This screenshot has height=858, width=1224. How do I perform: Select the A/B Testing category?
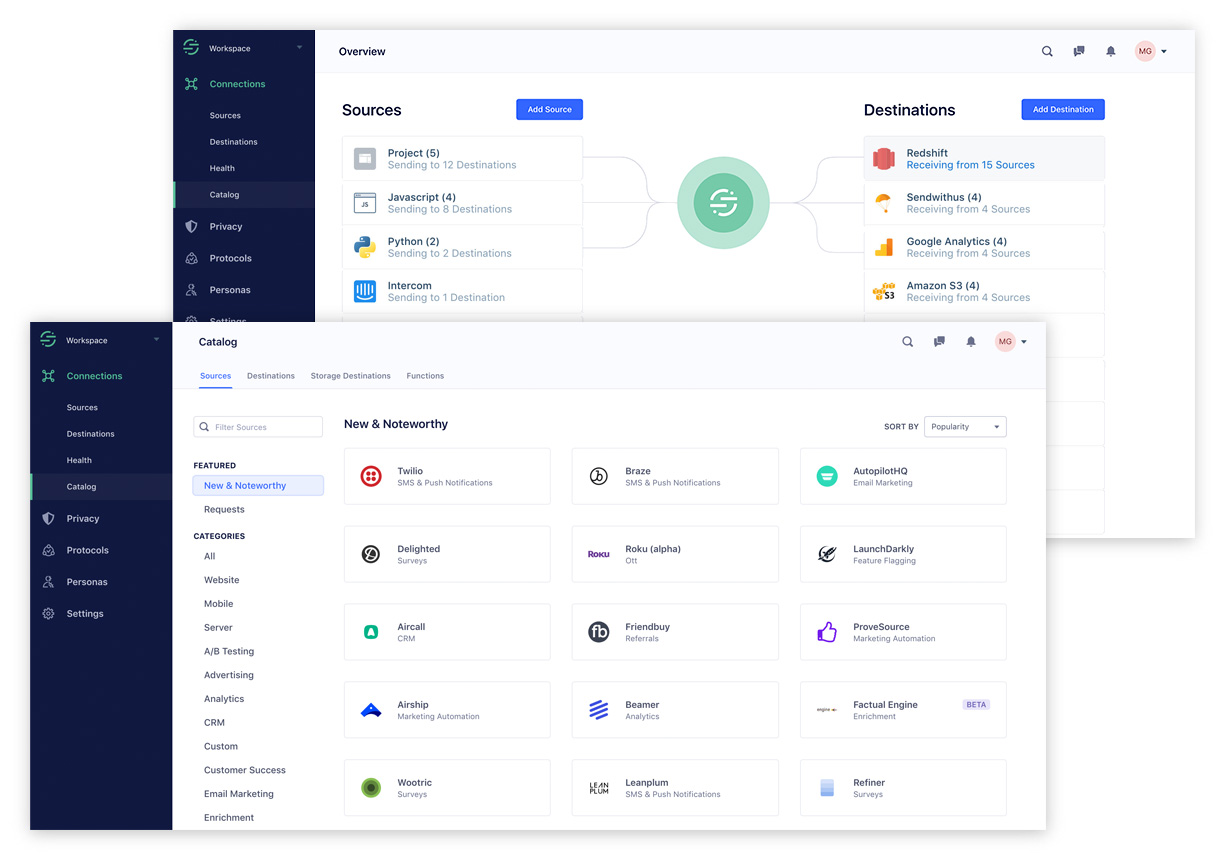[x=229, y=652]
